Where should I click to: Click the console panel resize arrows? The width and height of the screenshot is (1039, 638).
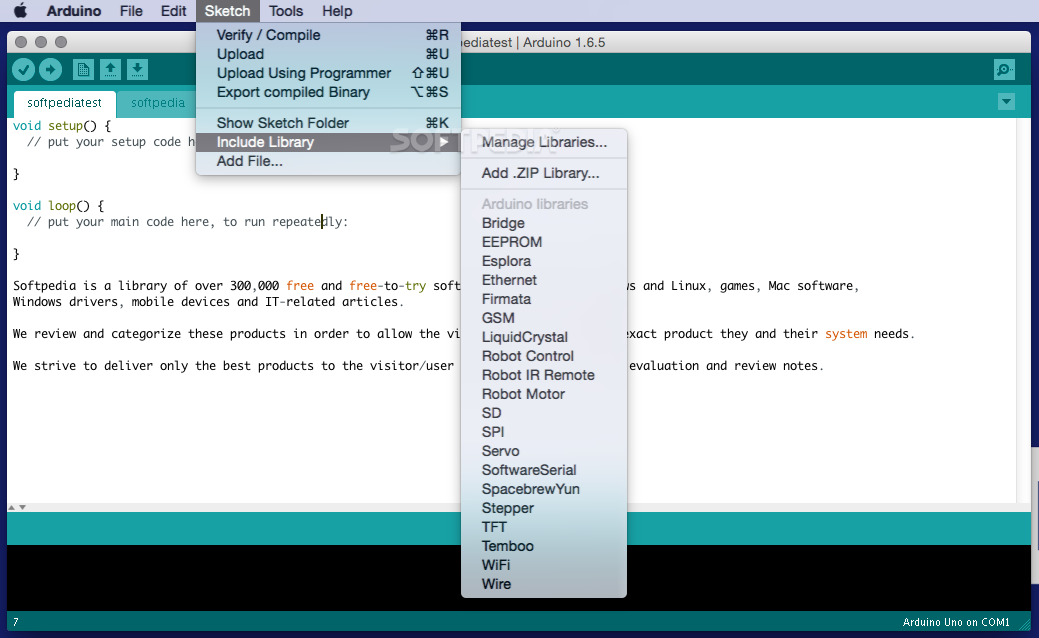17,507
